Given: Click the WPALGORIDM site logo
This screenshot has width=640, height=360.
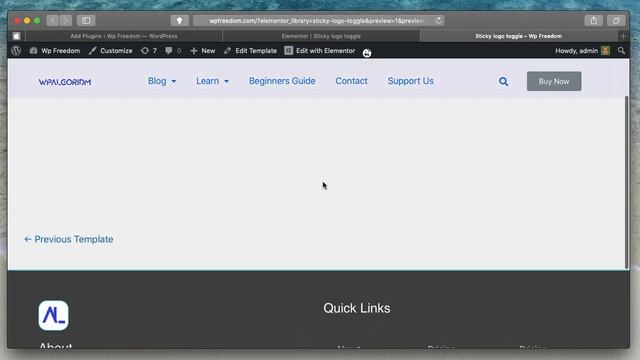Looking at the screenshot, I should (x=65, y=82).
